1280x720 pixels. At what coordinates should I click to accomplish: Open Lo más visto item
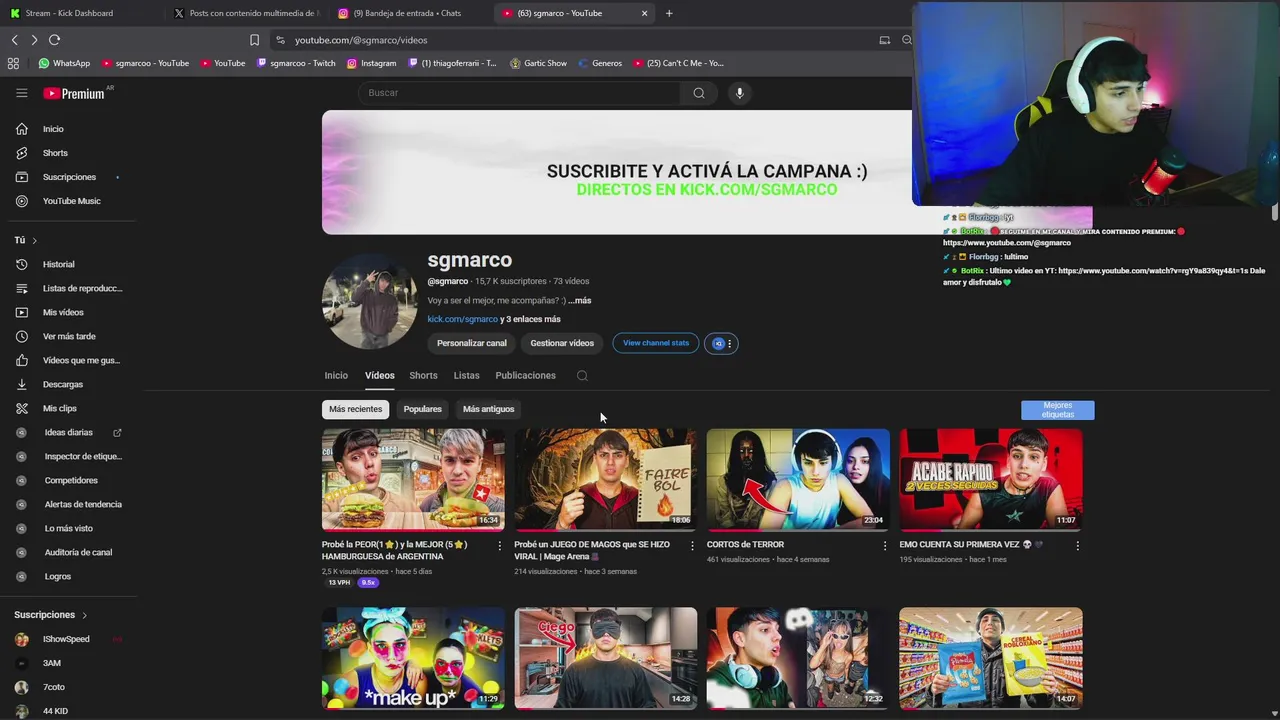pyautogui.click(x=68, y=528)
